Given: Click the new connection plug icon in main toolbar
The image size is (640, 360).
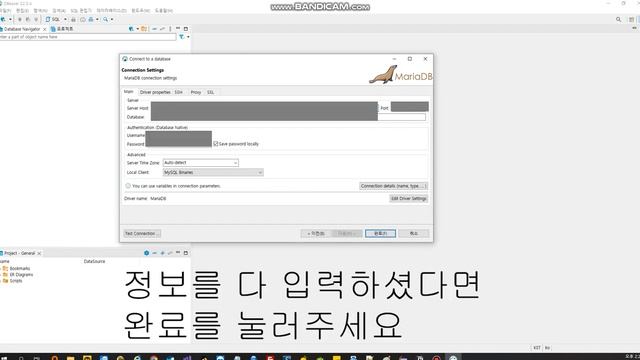Looking at the screenshot, I should pyautogui.click(x=3, y=19).
